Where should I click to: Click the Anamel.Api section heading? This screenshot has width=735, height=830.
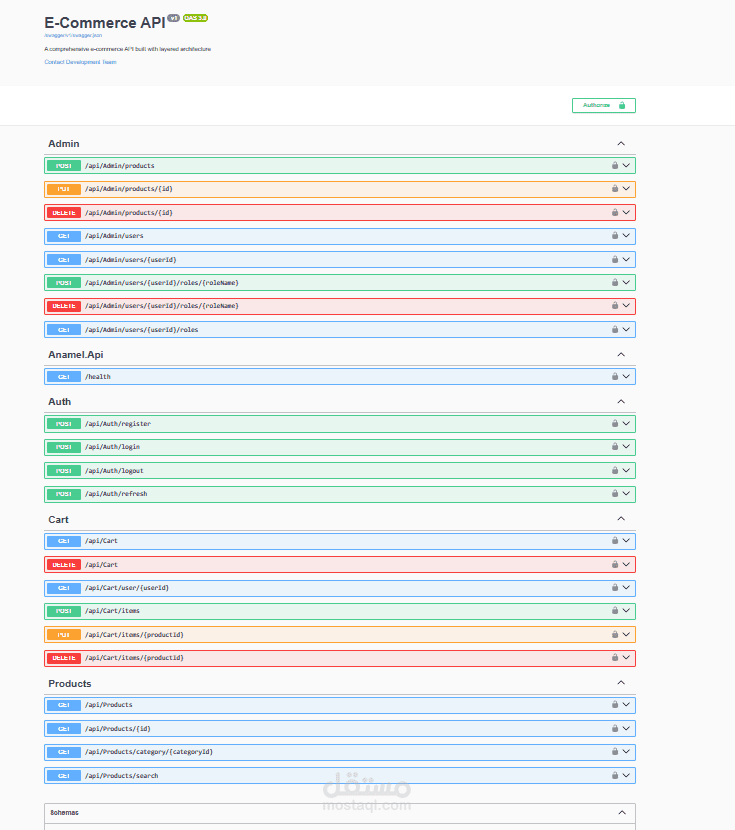(x=76, y=355)
